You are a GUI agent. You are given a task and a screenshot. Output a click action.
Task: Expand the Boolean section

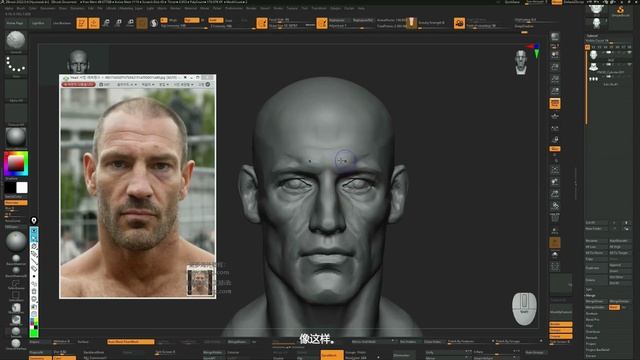click(592, 313)
